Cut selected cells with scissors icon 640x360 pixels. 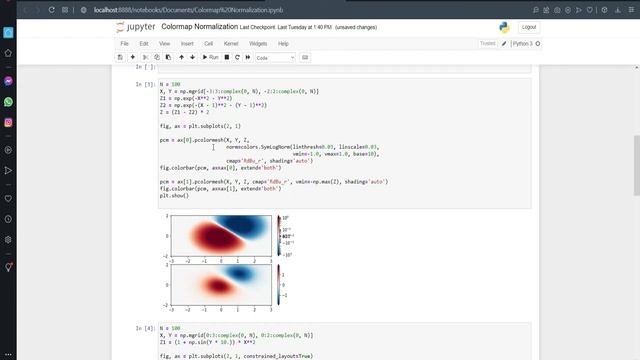[x=145, y=58]
